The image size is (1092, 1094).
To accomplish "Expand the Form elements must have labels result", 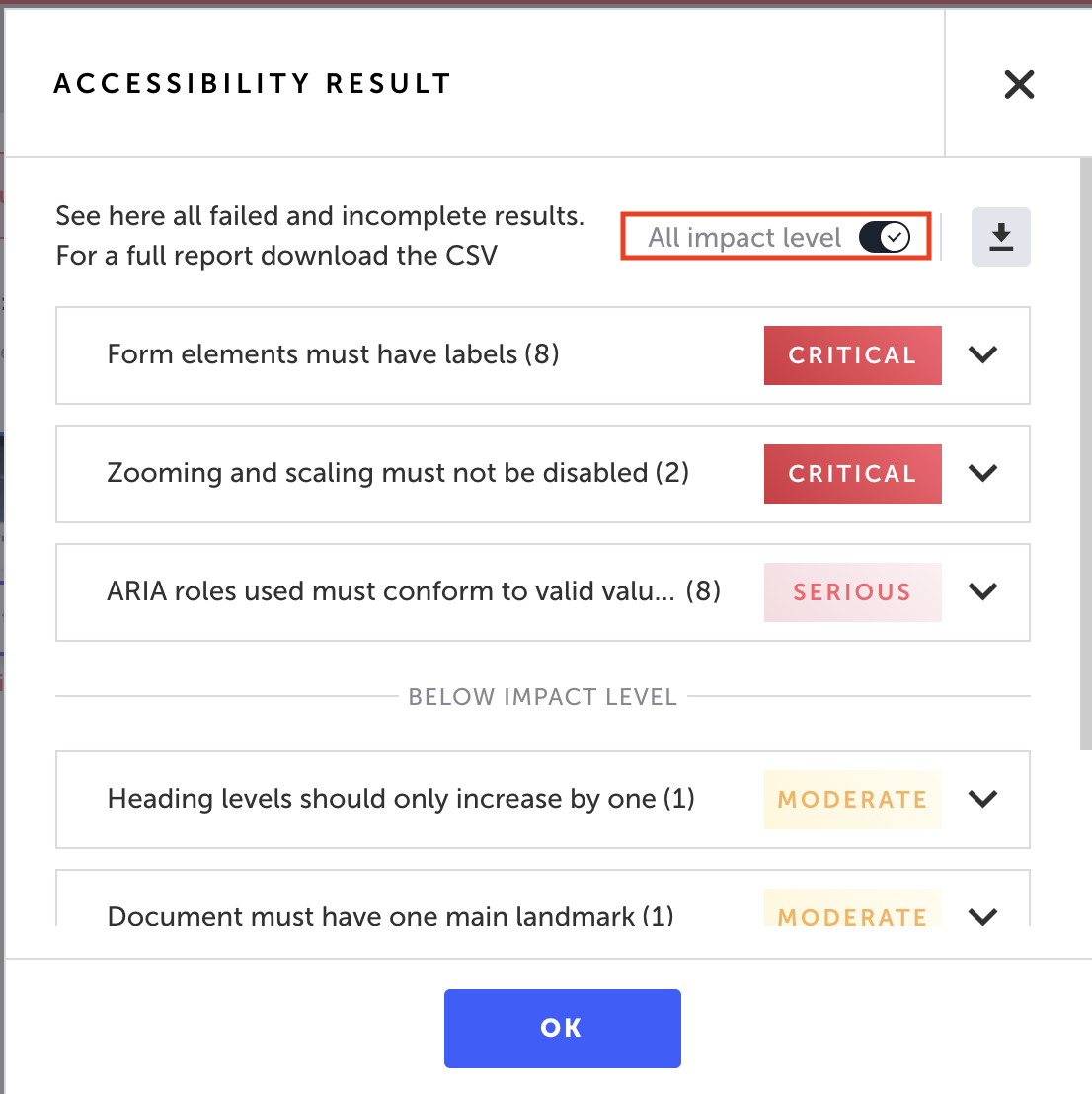I will 982,355.
